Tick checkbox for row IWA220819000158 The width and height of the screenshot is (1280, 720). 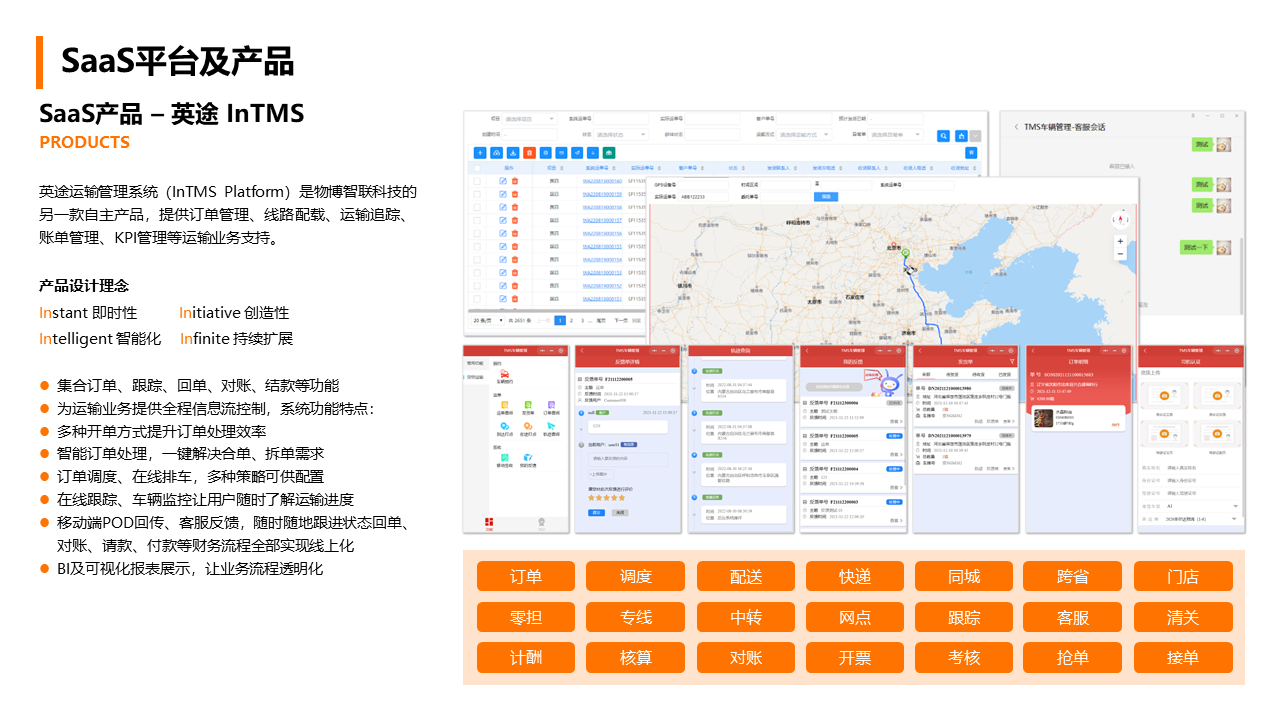click(x=477, y=207)
